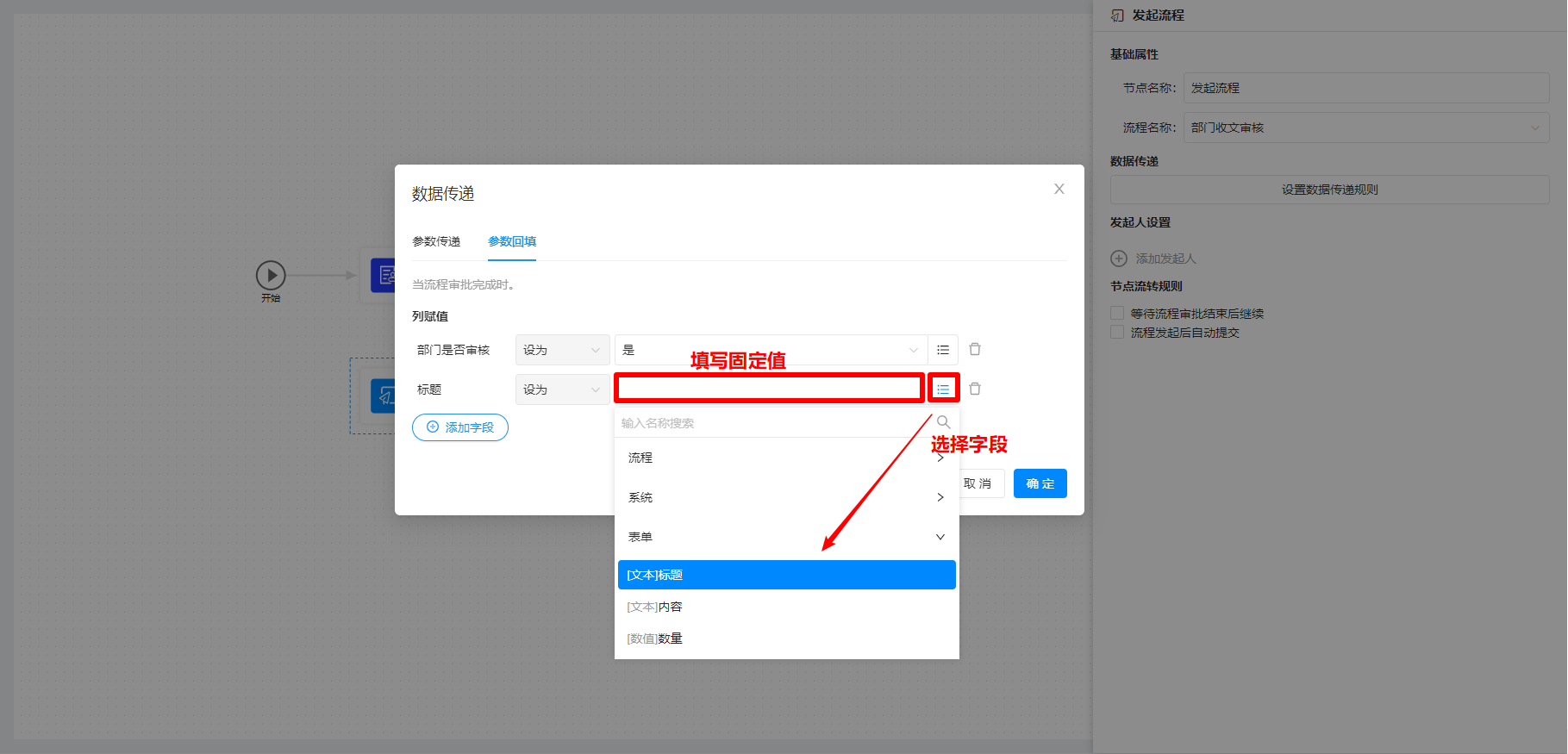Delete the 部门是否审核 assignment row
Image resolution: width=1568 pixels, height=754 pixels.
coord(975,349)
